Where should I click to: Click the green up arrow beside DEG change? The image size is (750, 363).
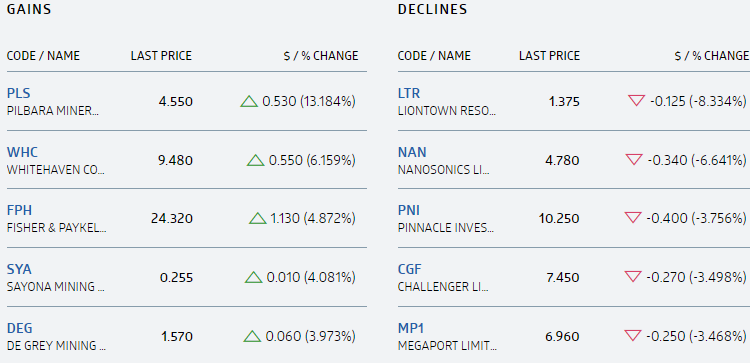(x=252, y=336)
